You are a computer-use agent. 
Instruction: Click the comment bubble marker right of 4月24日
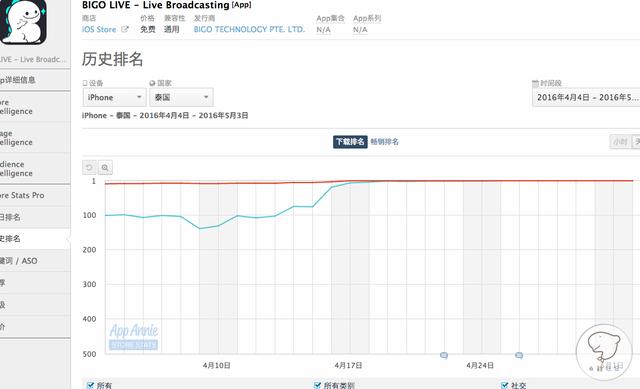pos(519,356)
